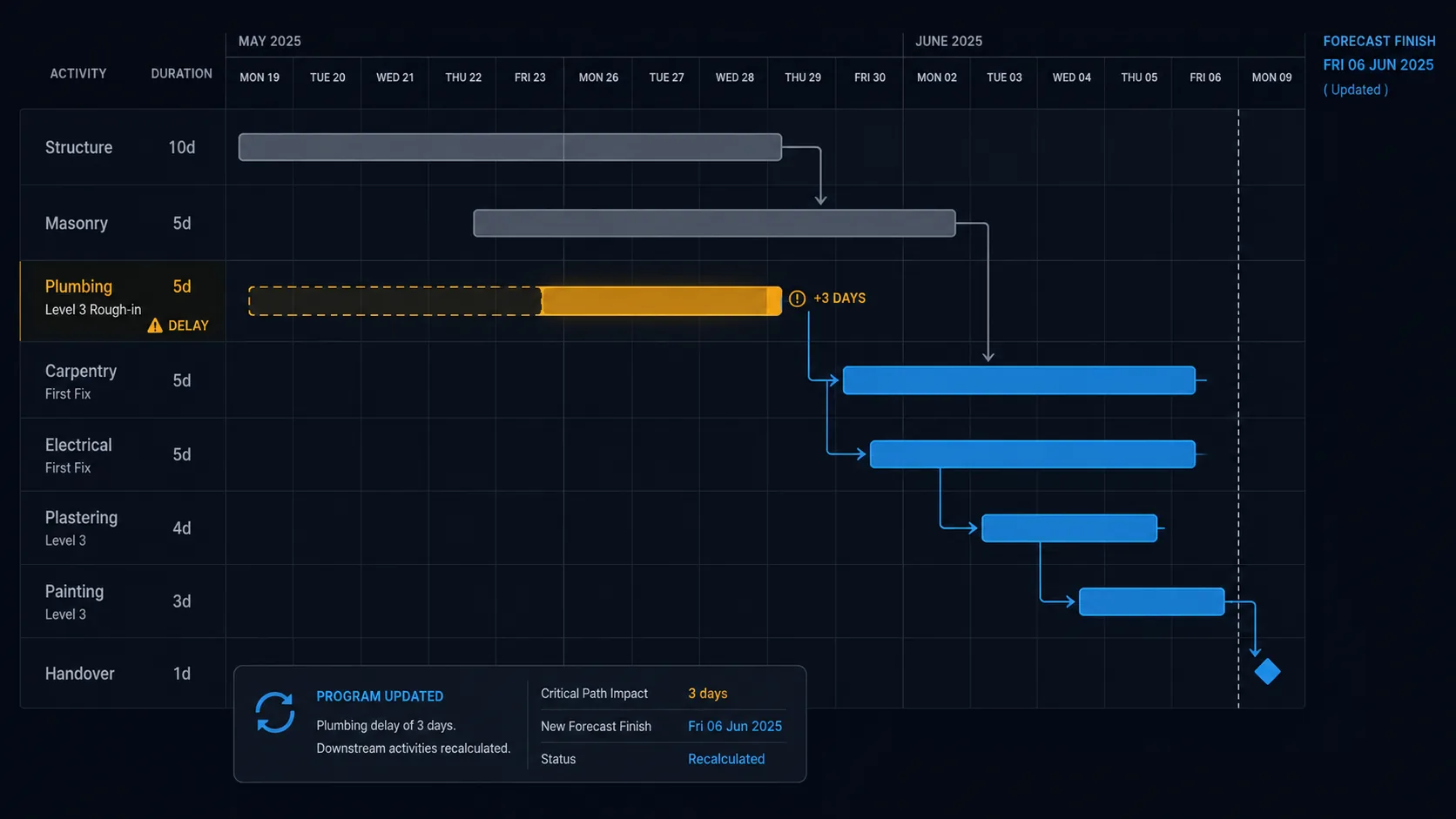Click the Carpentry activity name
The height and width of the screenshot is (819, 1456).
click(x=81, y=372)
